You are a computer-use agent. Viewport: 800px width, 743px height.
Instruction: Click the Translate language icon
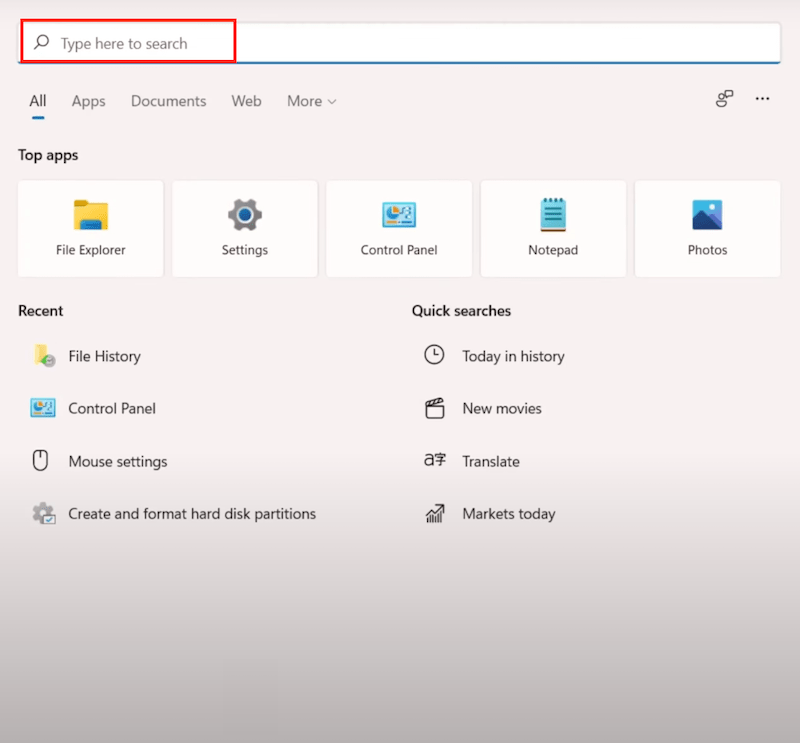click(435, 460)
